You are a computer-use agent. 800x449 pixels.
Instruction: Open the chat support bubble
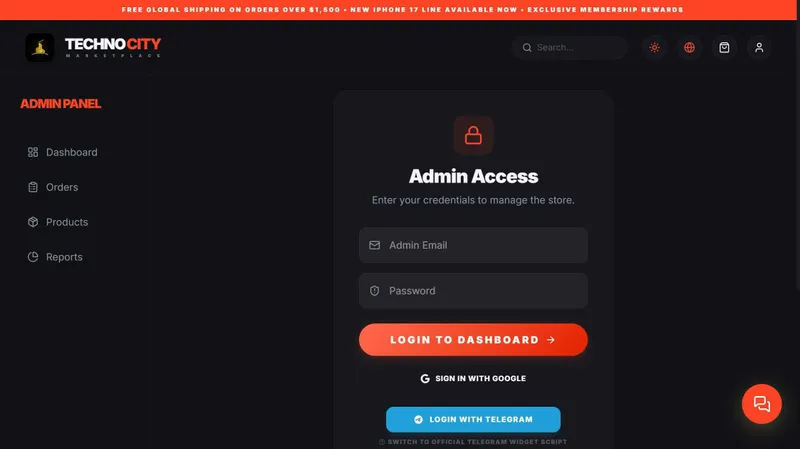pos(762,404)
